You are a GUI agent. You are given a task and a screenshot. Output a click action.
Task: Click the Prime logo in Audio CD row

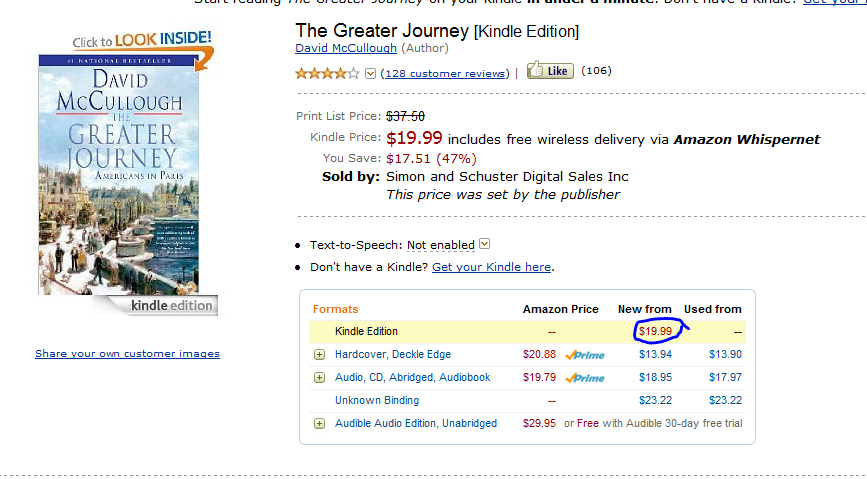click(584, 378)
